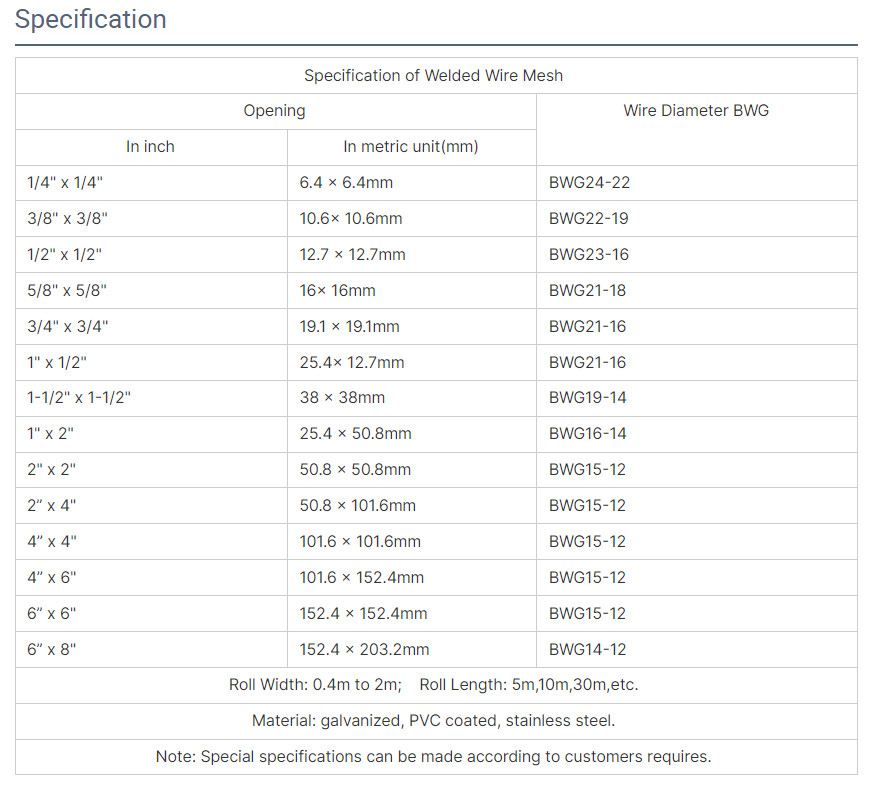The image size is (875, 786).
Task: Click the BWG19-14 cell
Action: (587, 398)
